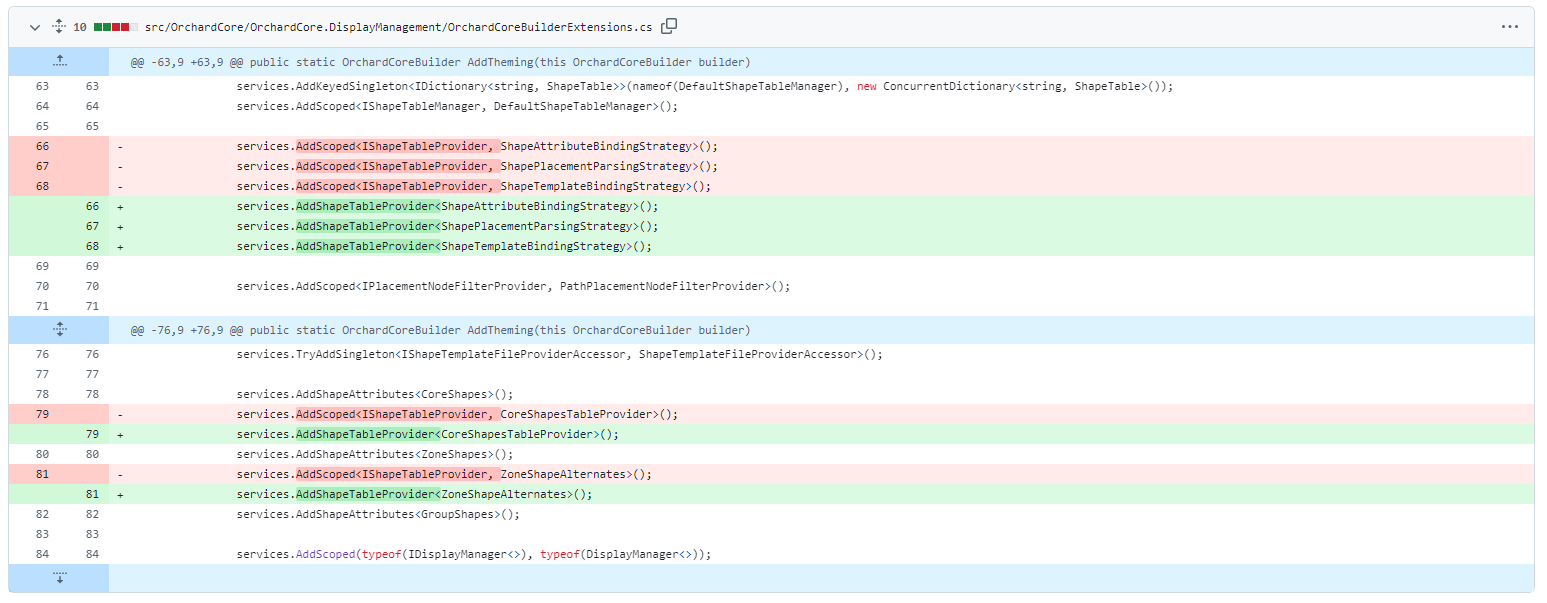Click the IDisplayManager AddScoped typeof line
Screen dimensions: 1547x603
click(x=473, y=554)
